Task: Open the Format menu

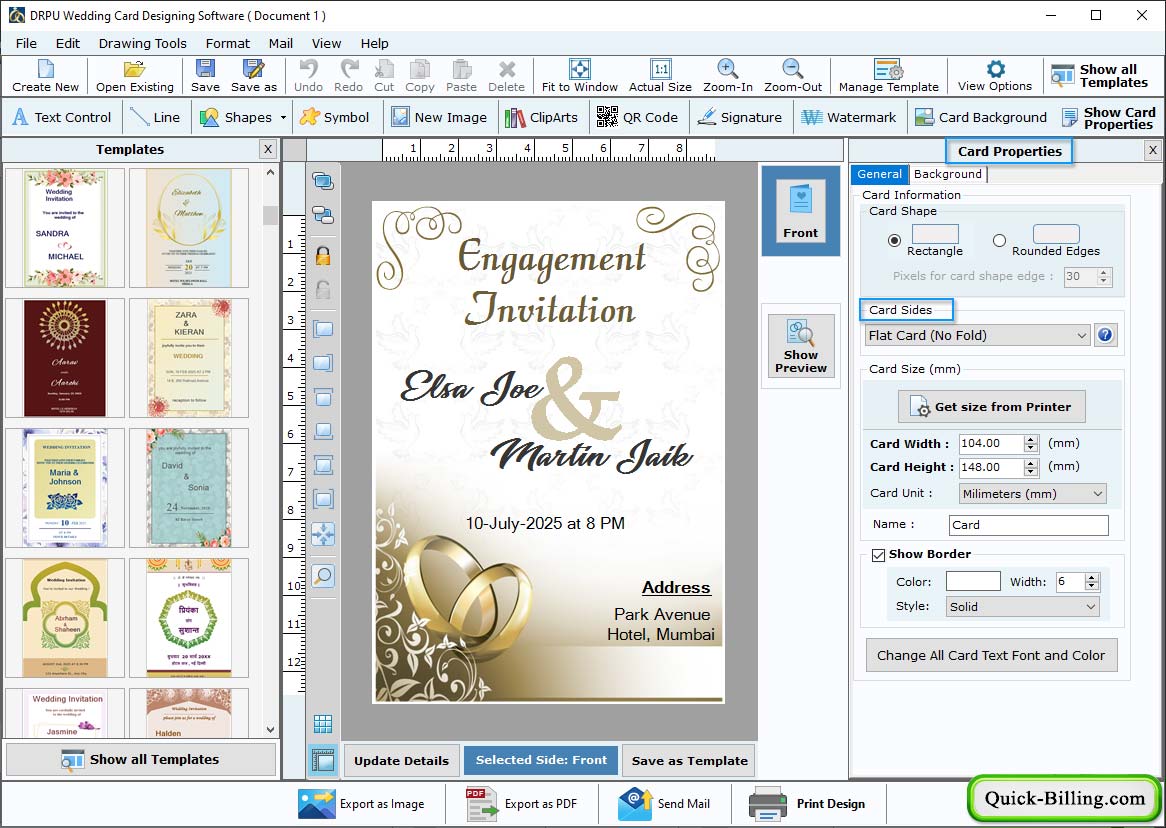Action: [228, 43]
